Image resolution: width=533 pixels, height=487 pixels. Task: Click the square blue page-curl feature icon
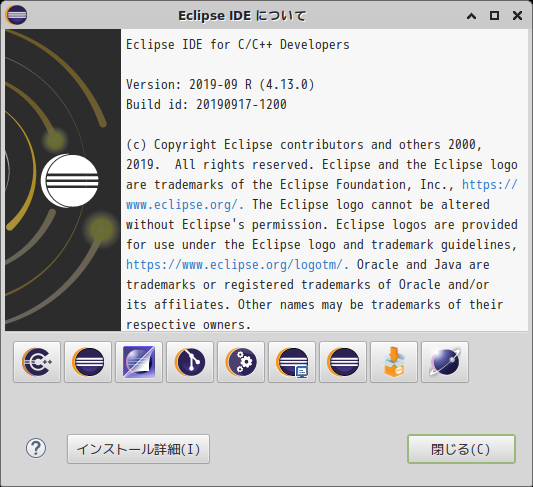click(x=139, y=362)
